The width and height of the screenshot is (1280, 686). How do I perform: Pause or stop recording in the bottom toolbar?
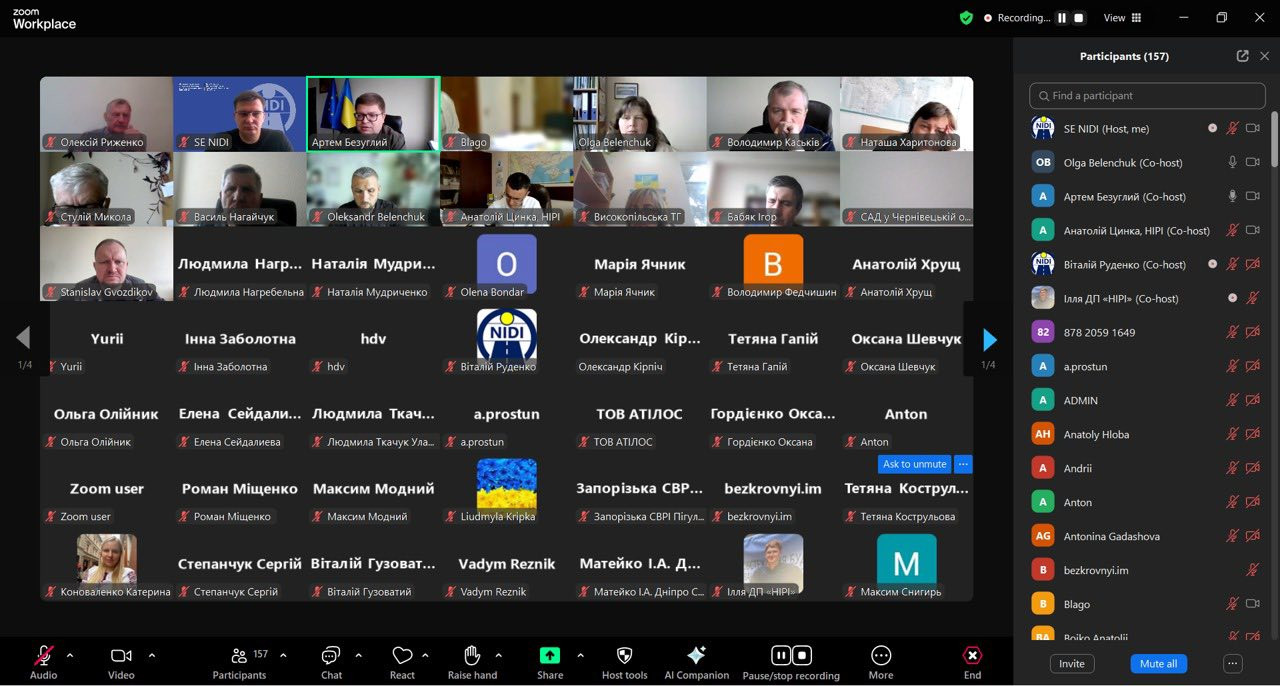pyautogui.click(x=790, y=656)
